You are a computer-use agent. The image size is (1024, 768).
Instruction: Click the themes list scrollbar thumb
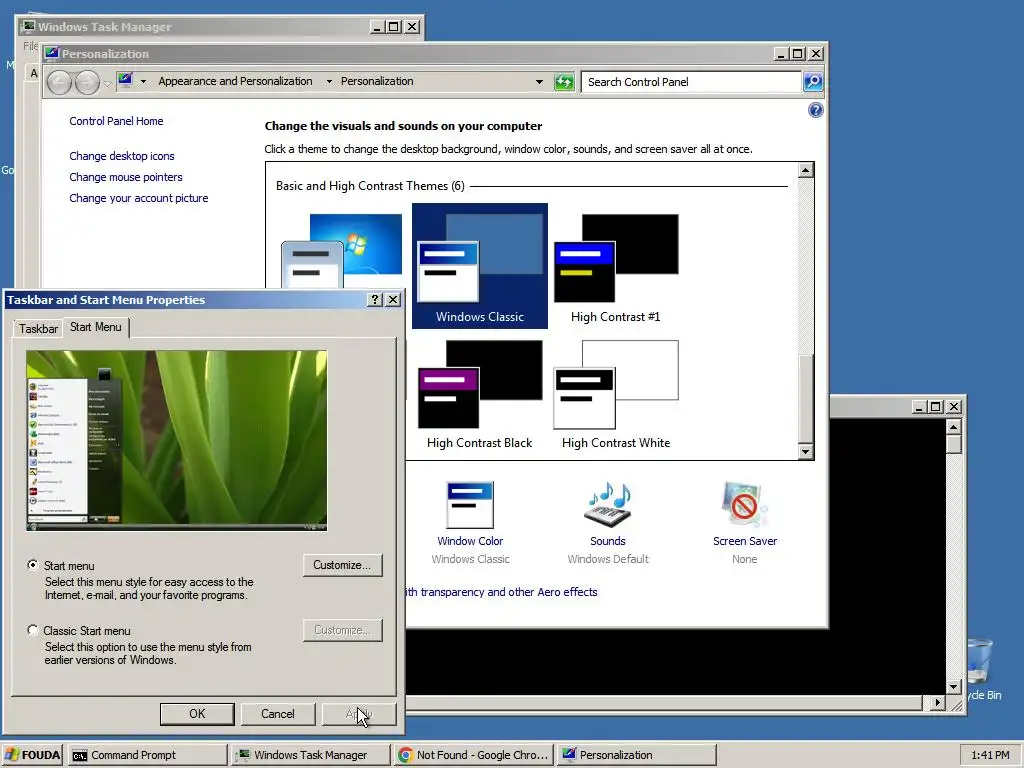[805, 398]
